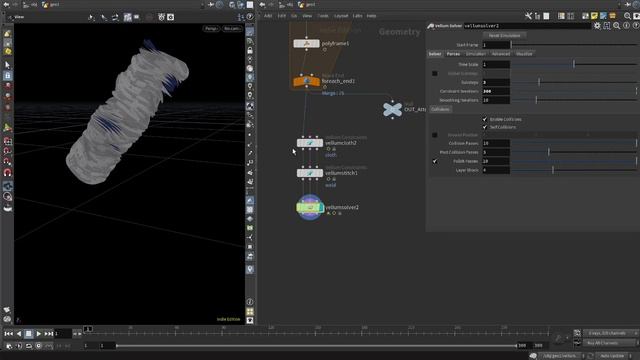Select the arrow Select tool in left toolbar
This screenshot has width=640, height=360.
pyautogui.click(x=7, y=65)
